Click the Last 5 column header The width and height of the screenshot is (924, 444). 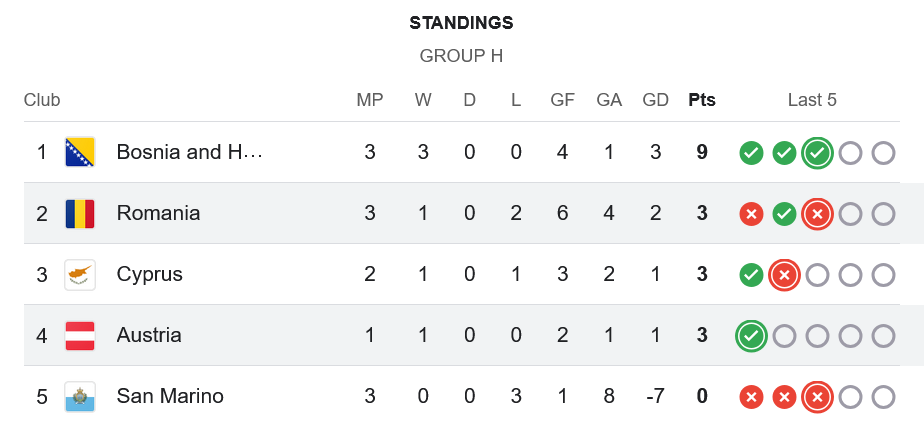tap(812, 100)
